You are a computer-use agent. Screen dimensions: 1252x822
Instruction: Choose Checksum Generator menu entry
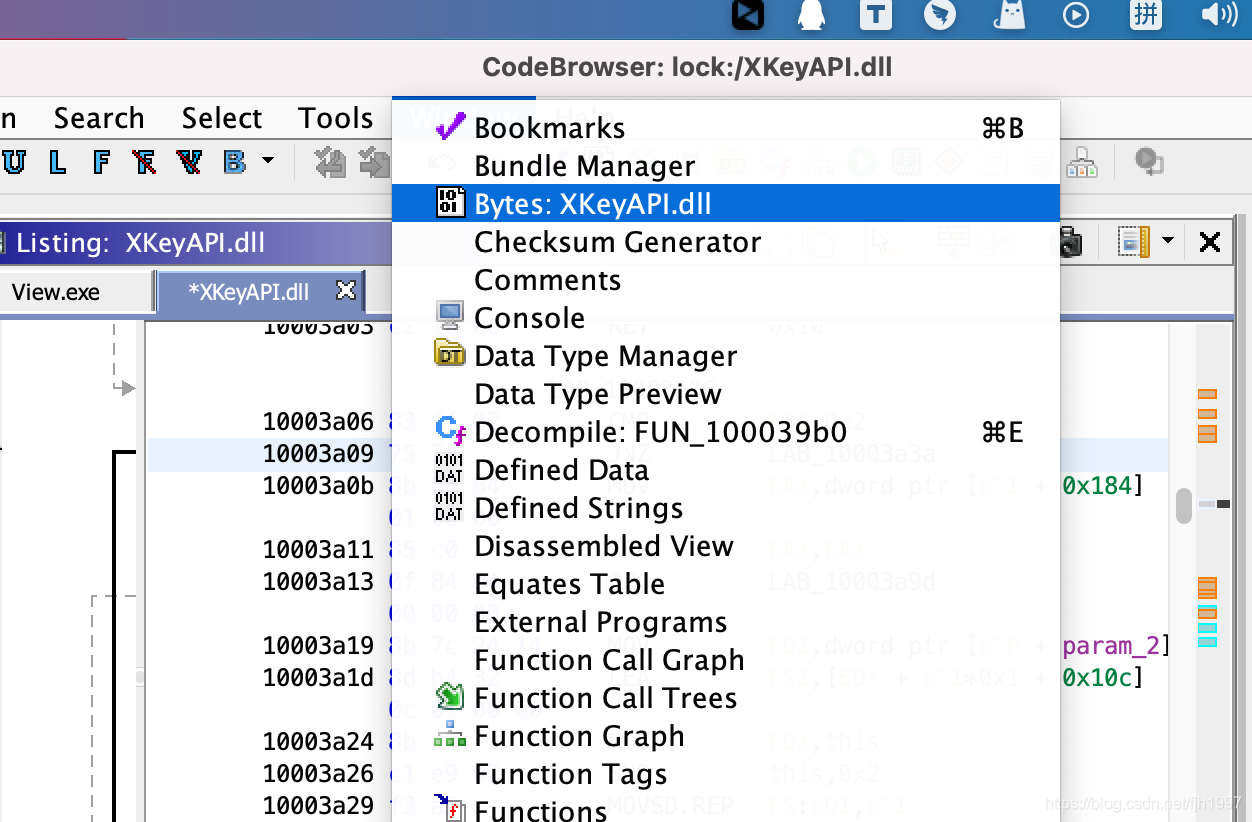(x=725, y=242)
